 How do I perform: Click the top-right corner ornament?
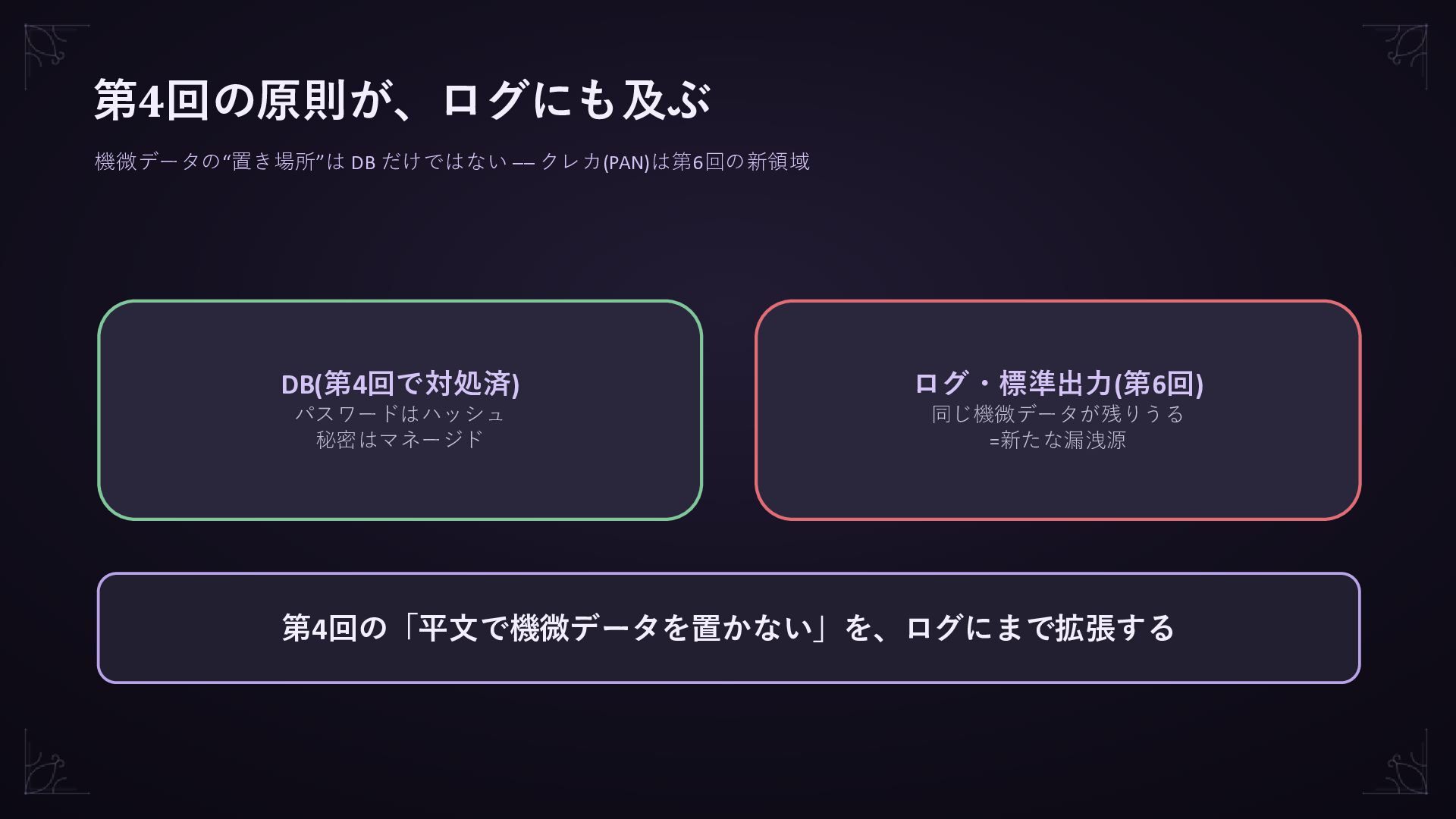tap(1395, 57)
